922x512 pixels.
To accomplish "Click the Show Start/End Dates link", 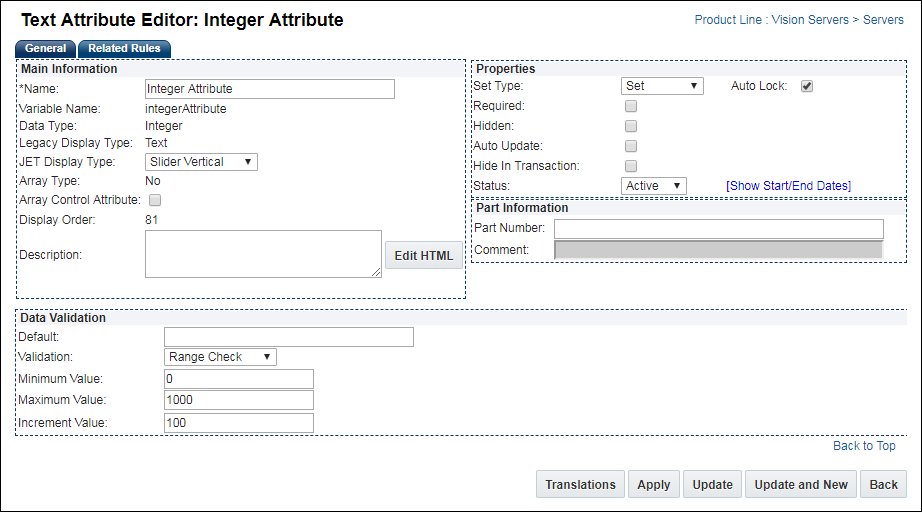I will (789, 186).
